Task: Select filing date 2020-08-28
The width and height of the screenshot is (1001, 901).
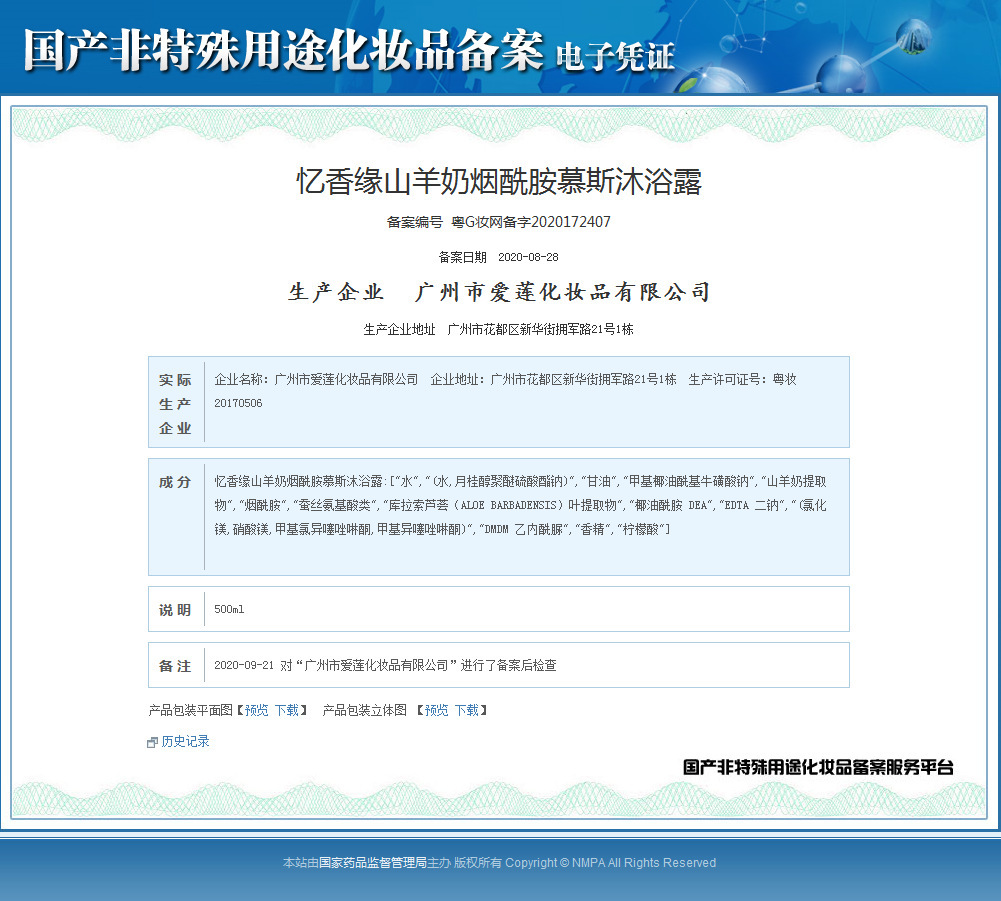Action: click(x=528, y=257)
